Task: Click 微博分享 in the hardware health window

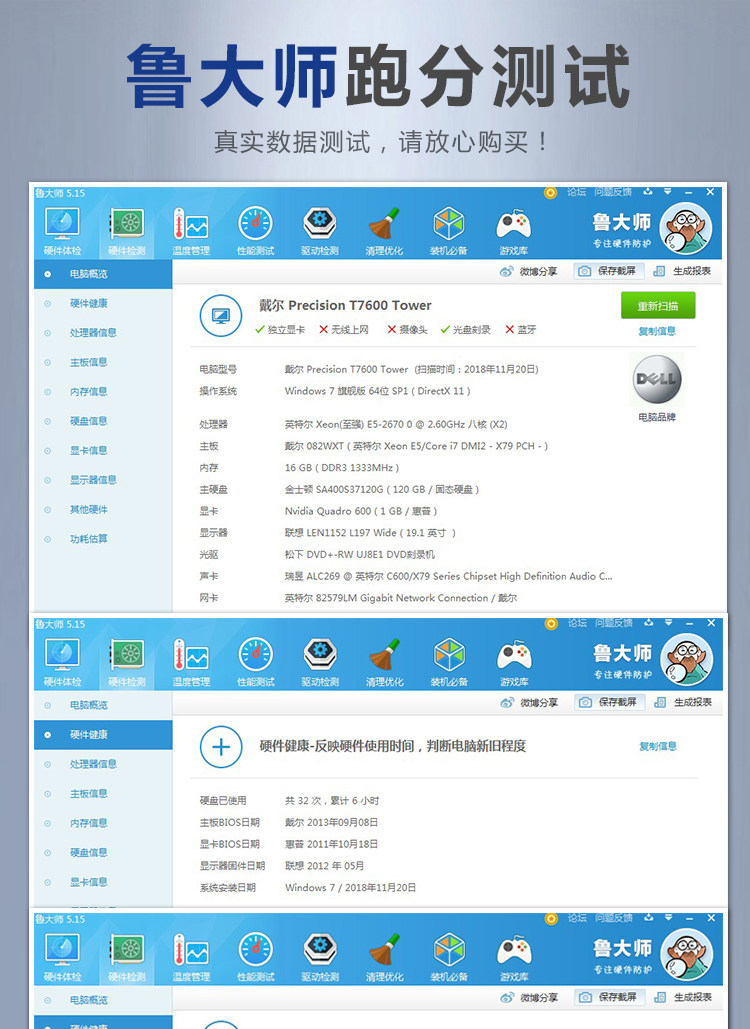Action: click(529, 702)
